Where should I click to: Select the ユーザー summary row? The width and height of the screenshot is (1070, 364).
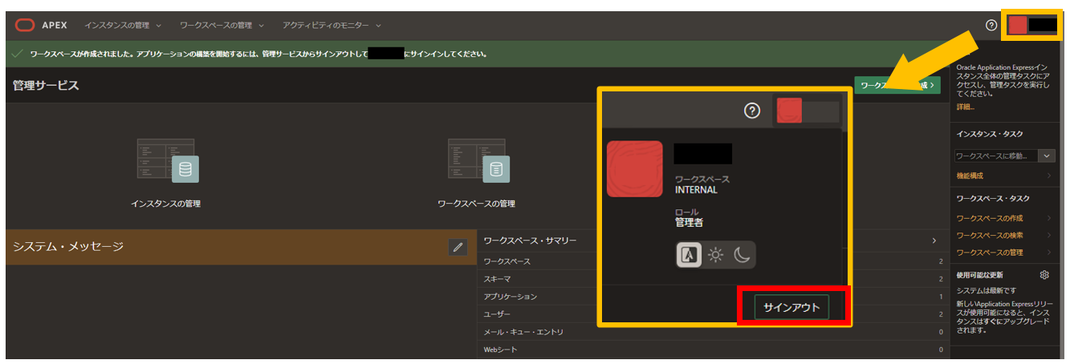pyautogui.click(x=712, y=314)
